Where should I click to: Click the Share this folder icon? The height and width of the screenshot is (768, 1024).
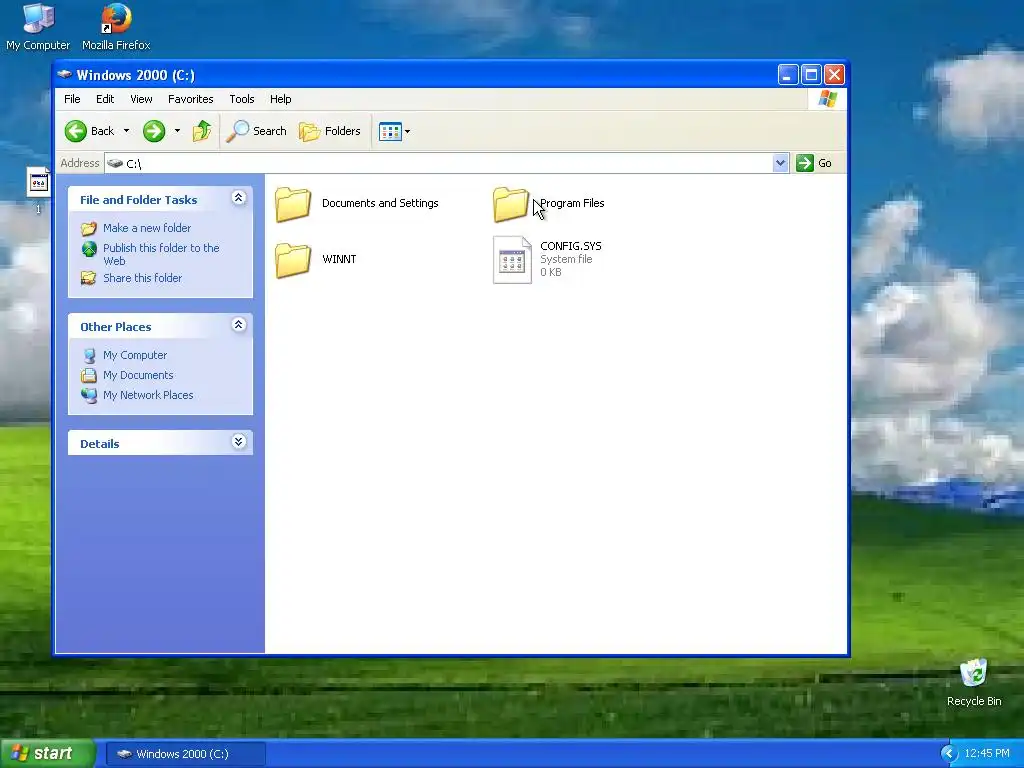click(x=89, y=278)
